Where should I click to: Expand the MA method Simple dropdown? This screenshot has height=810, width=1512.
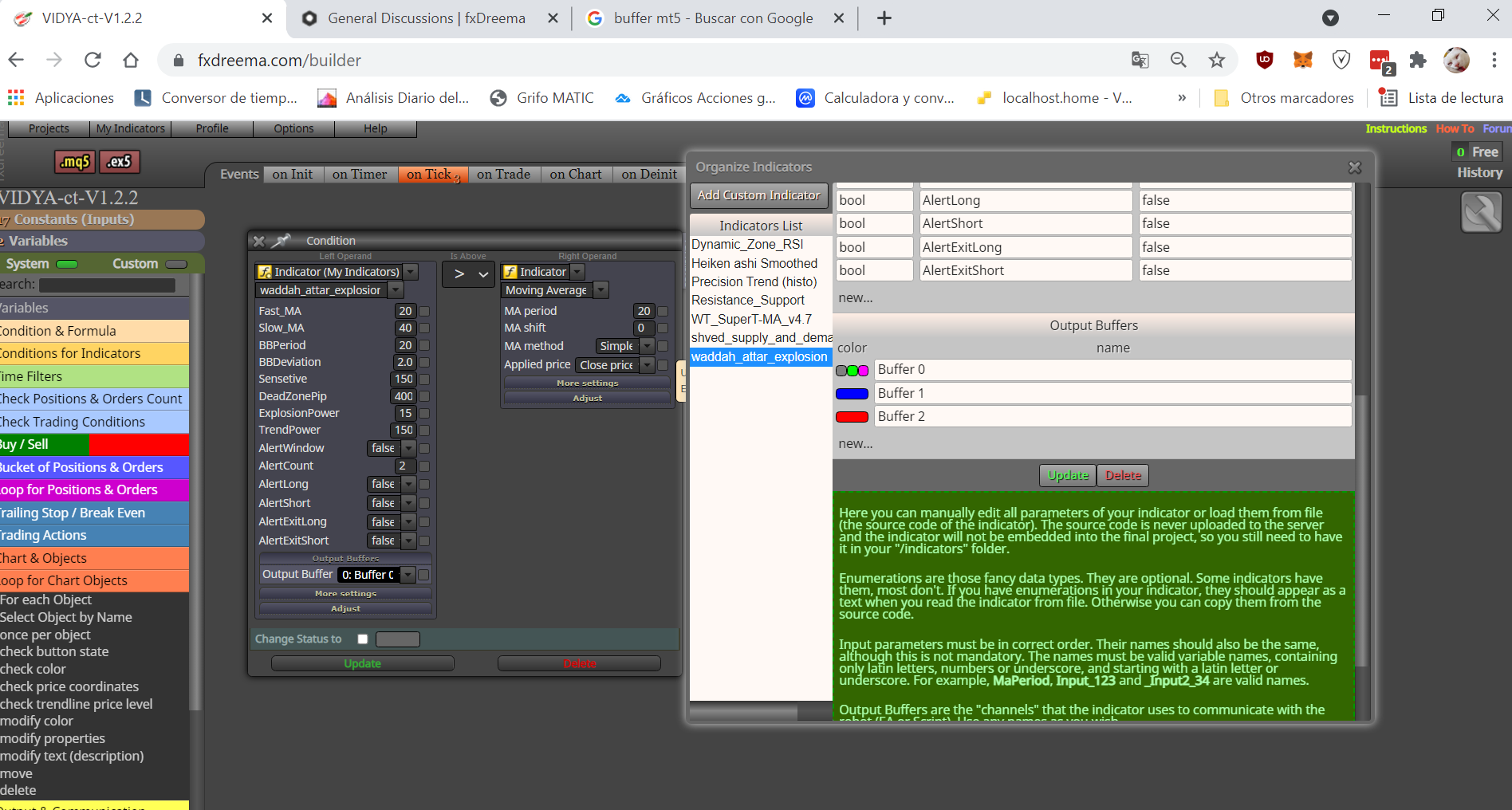click(x=624, y=346)
